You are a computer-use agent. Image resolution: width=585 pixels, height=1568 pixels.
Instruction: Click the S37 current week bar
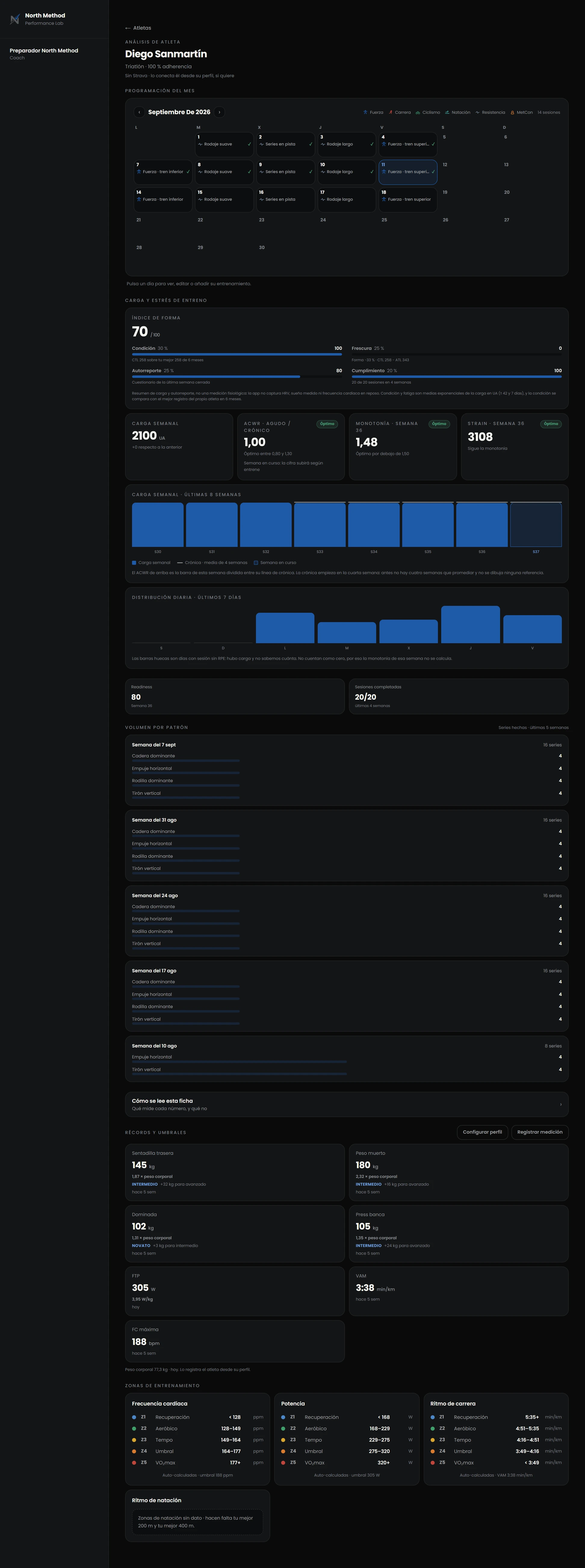536,525
